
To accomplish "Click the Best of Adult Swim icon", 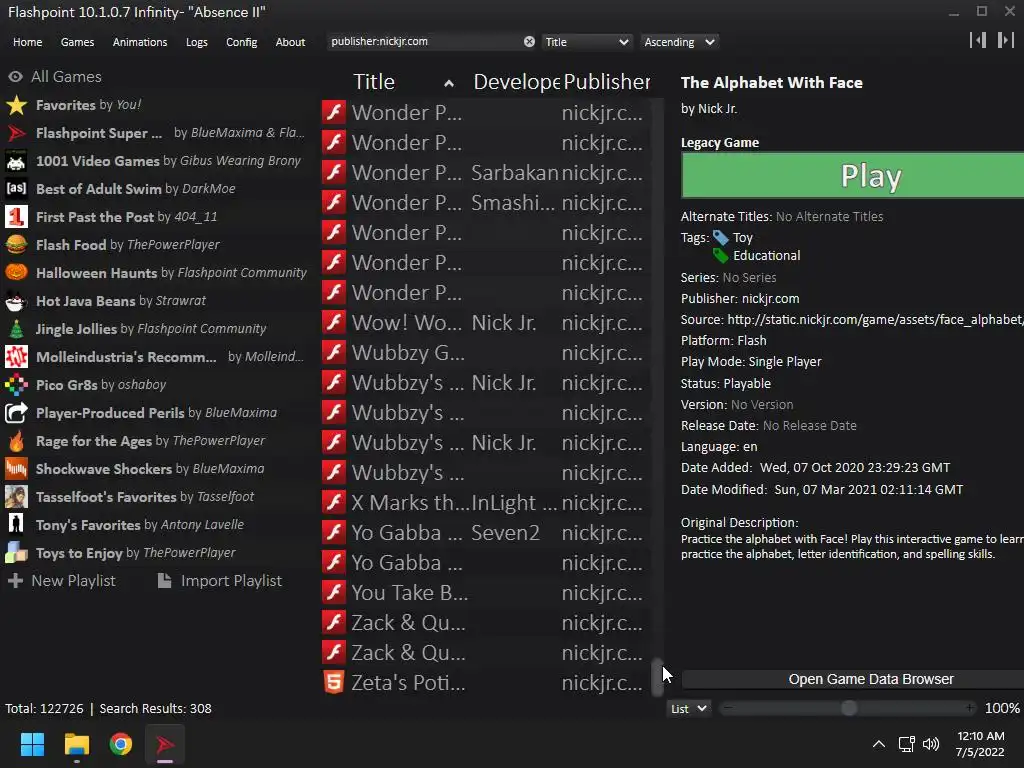I will (x=16, y=189).
